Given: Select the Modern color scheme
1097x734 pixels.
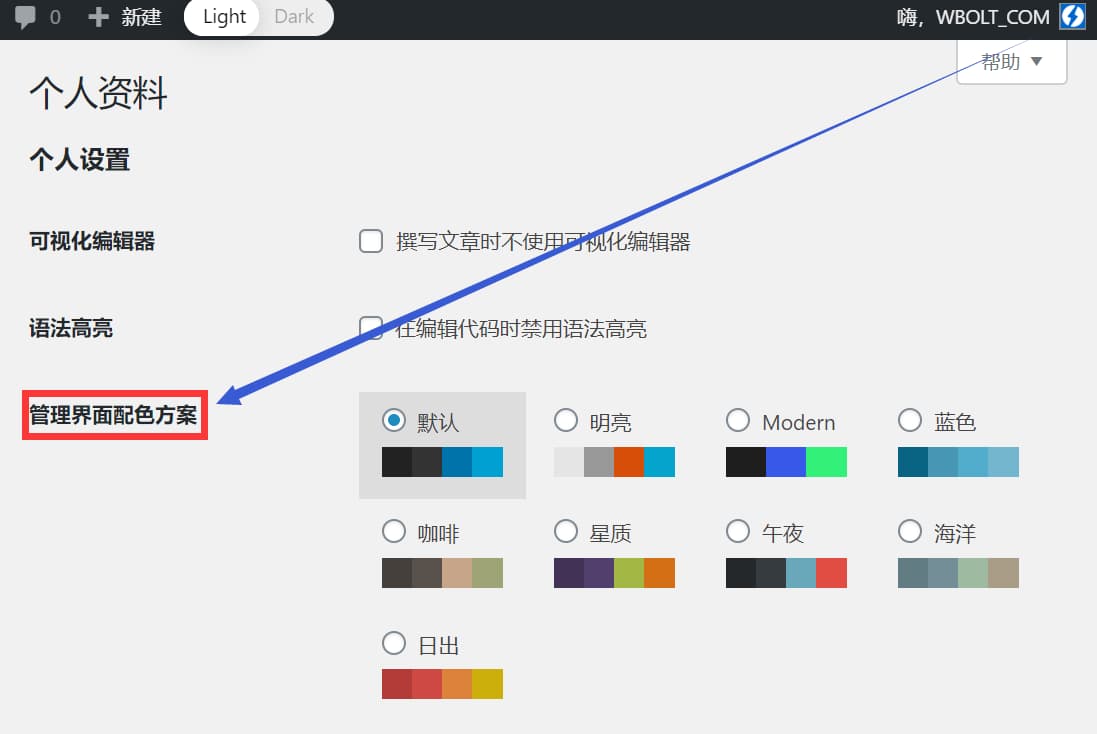Looking at the screenshot, I should tap(738, 420).
